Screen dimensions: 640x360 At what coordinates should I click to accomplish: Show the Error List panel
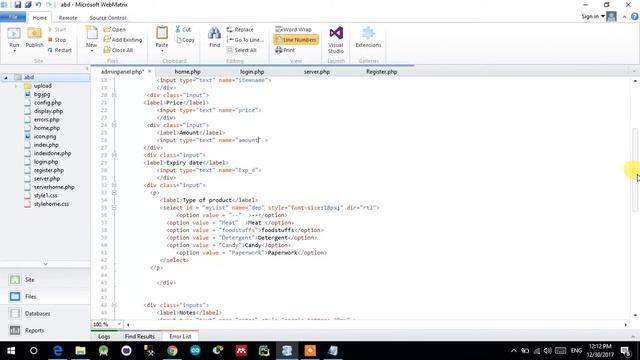[180, 336]
